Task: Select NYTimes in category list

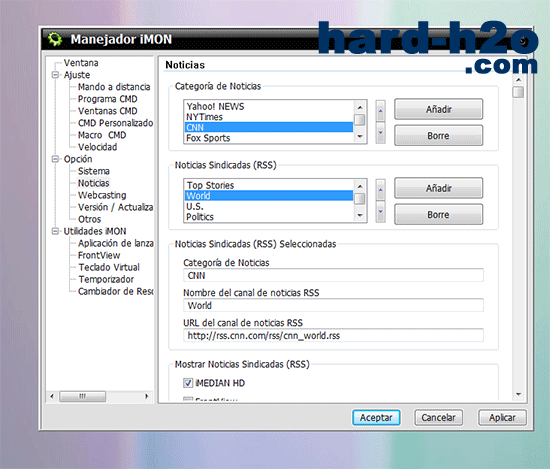Action: click(x=269, y=117)
